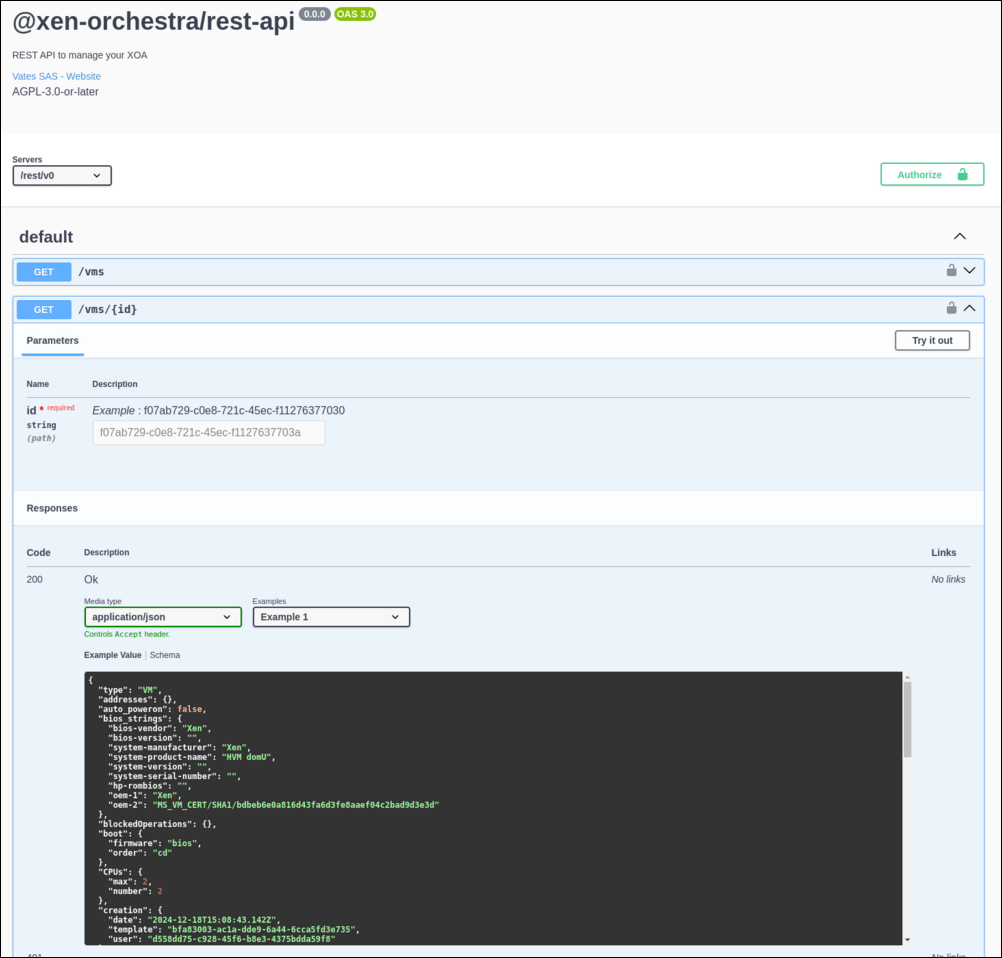Collapse the default section

959,237
